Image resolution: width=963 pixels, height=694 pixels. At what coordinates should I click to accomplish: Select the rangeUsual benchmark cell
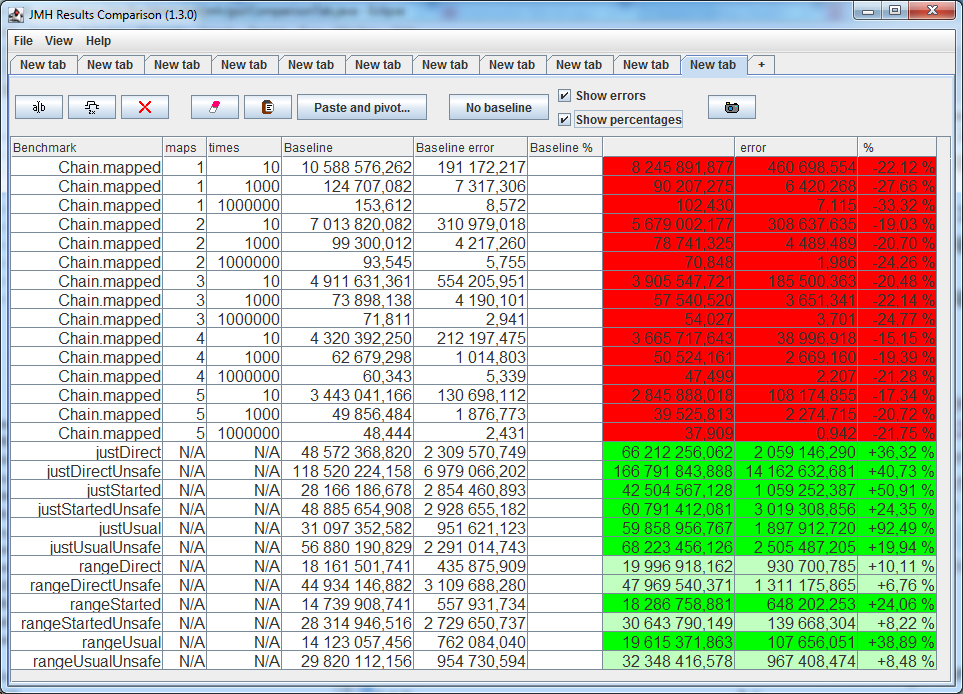(87, 642)
